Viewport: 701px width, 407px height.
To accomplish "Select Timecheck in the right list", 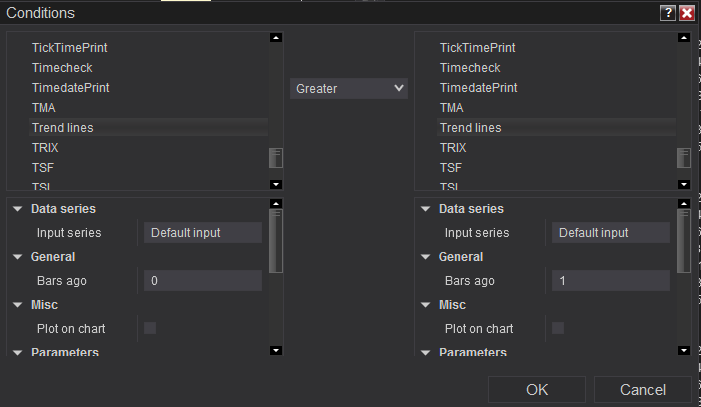I will 470,67.
